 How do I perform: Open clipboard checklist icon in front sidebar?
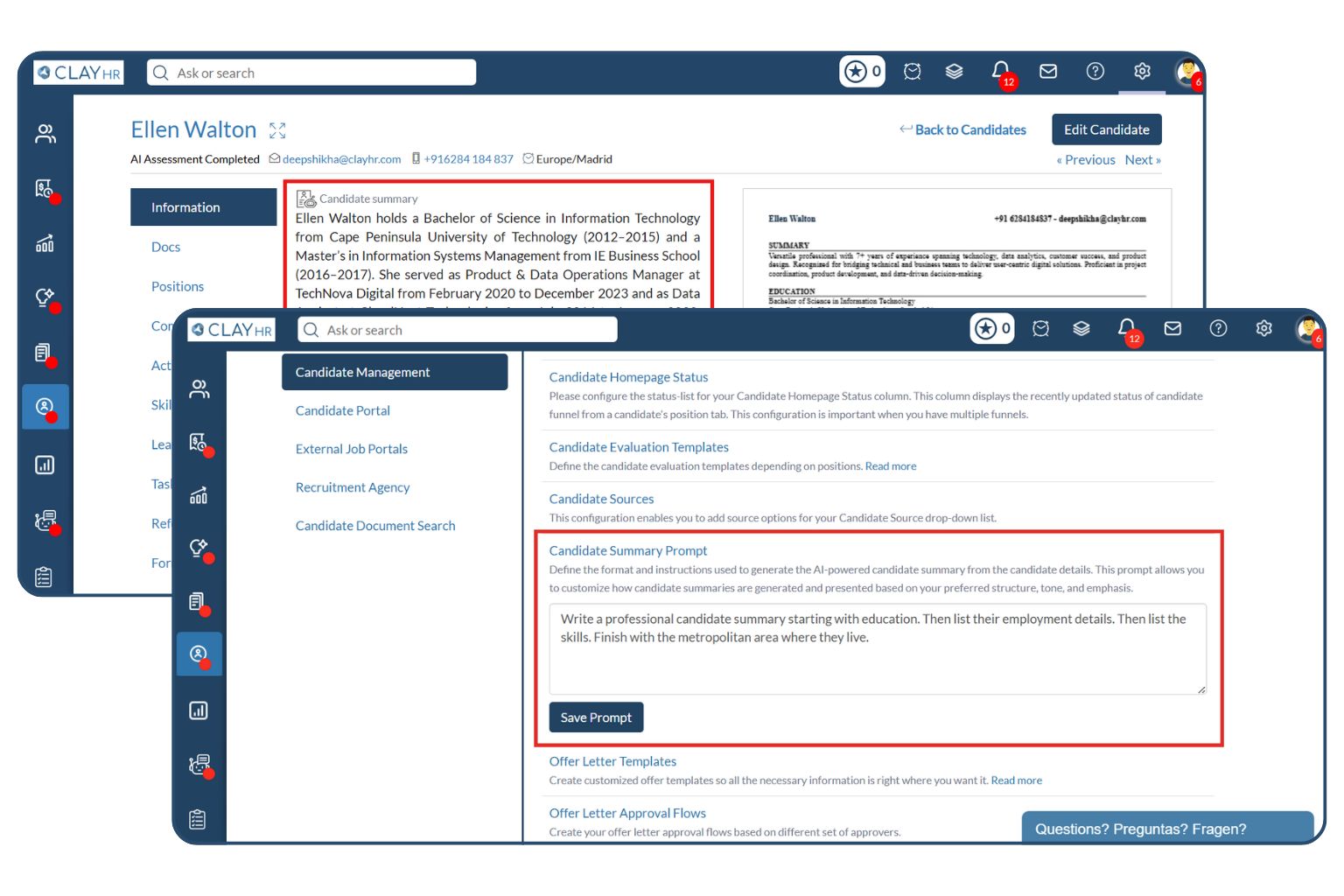pos(198,819)
